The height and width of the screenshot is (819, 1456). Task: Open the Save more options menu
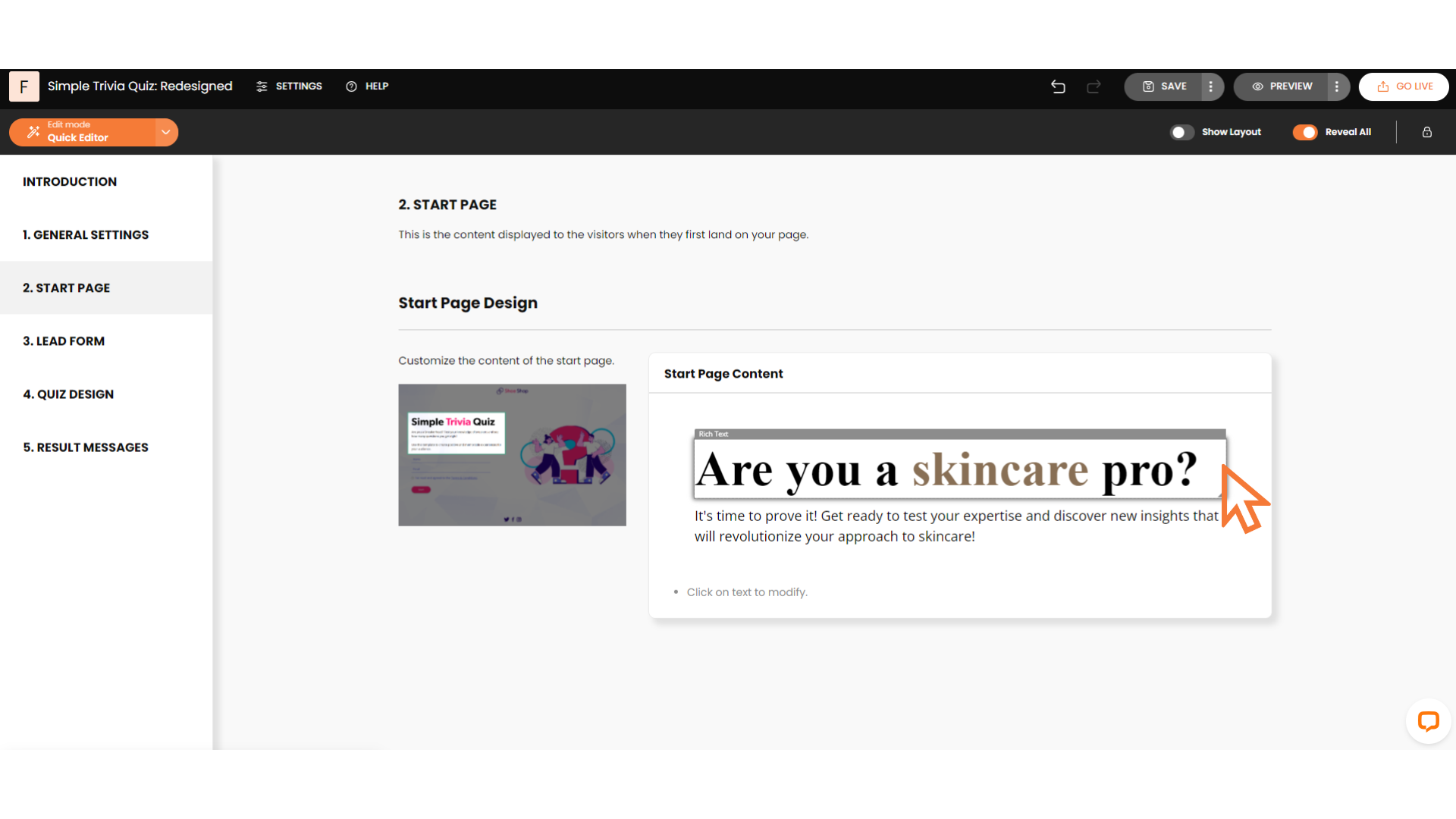pos(1211,86)
